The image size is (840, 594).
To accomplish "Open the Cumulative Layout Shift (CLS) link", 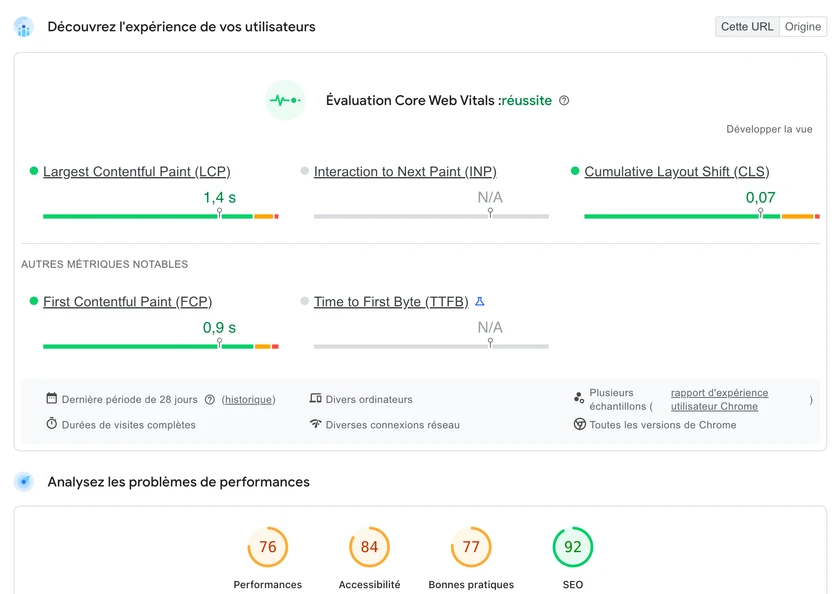I will point(677,172).
